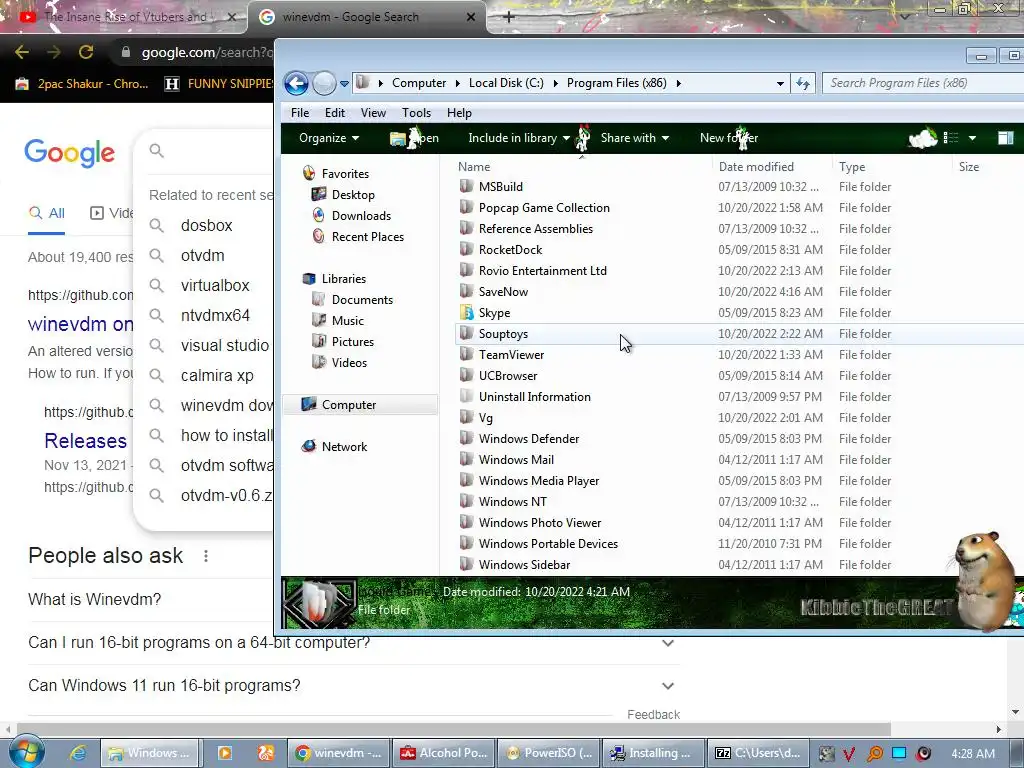
Task: Switch to PowerISO taskbar window
Action: pyautogui.click(x=549, y=753)
